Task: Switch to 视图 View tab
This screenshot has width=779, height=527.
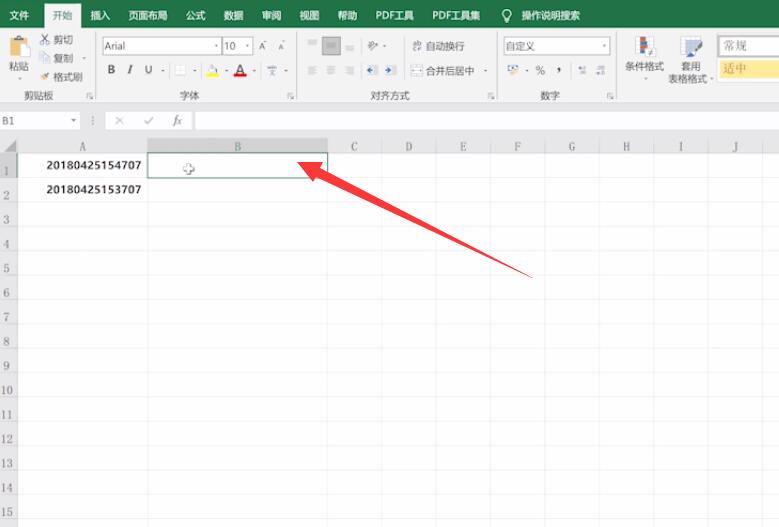Action: 309,15
